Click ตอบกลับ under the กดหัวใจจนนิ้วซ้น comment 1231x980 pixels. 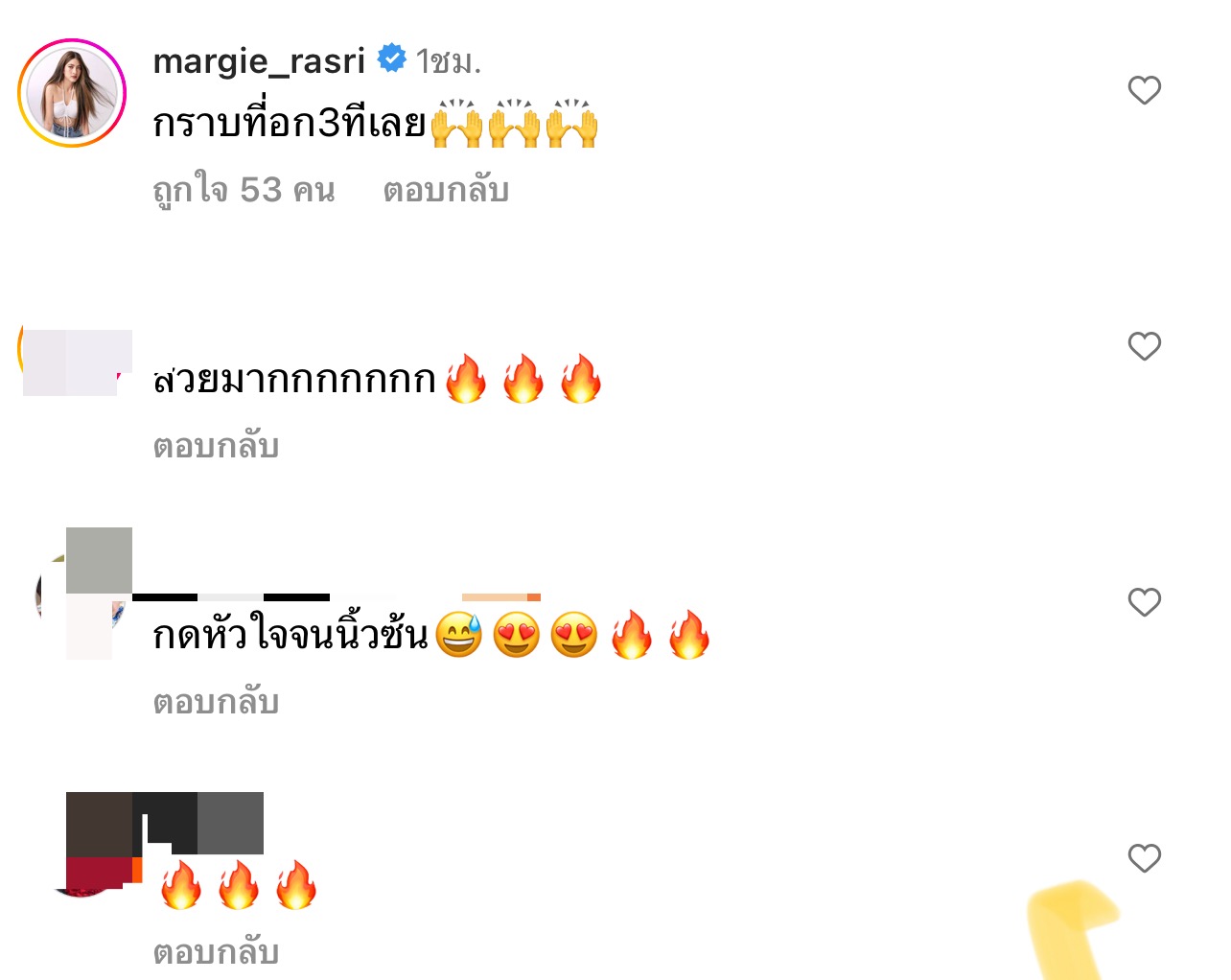pos(216,702)
